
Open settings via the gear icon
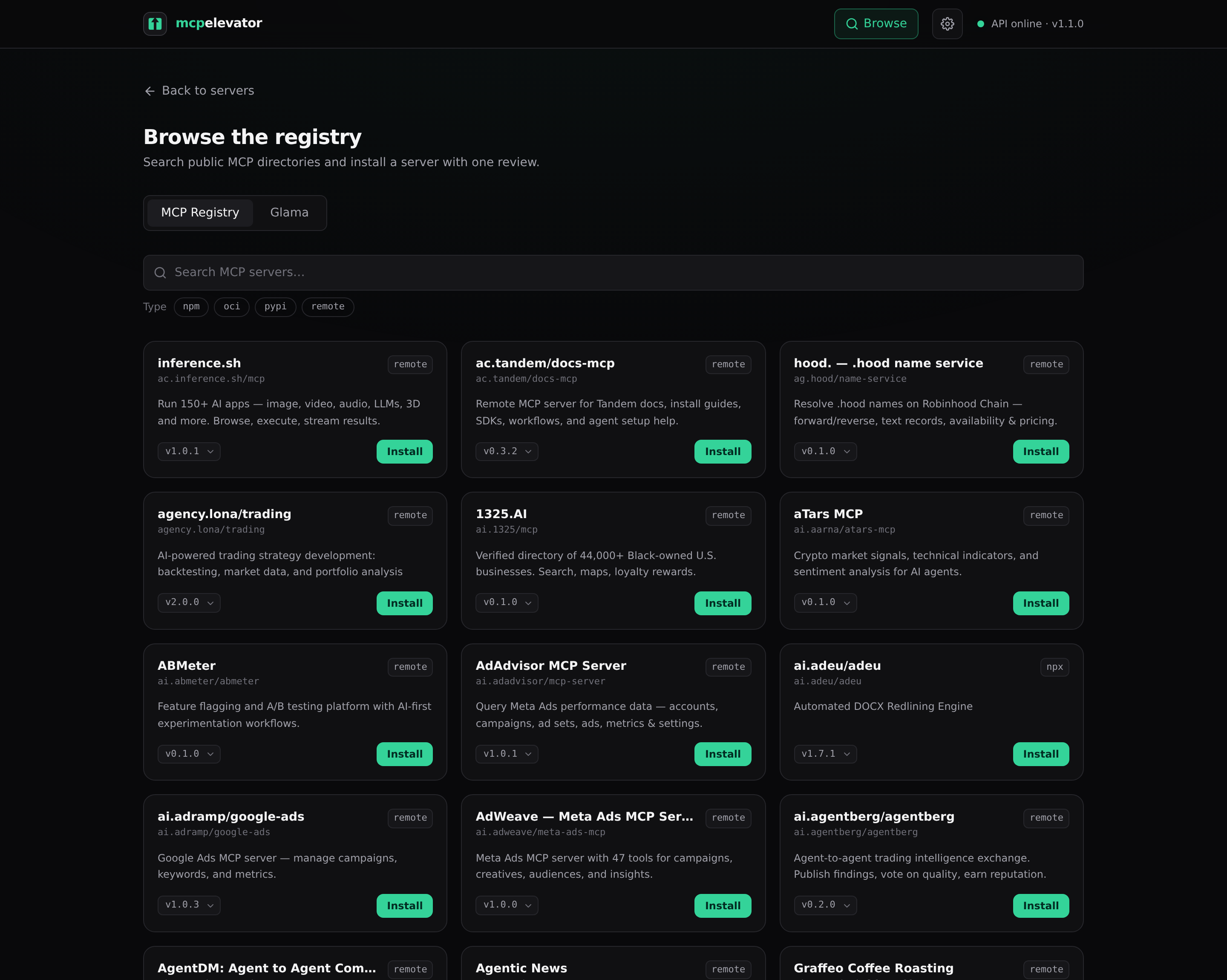(947, 24)
